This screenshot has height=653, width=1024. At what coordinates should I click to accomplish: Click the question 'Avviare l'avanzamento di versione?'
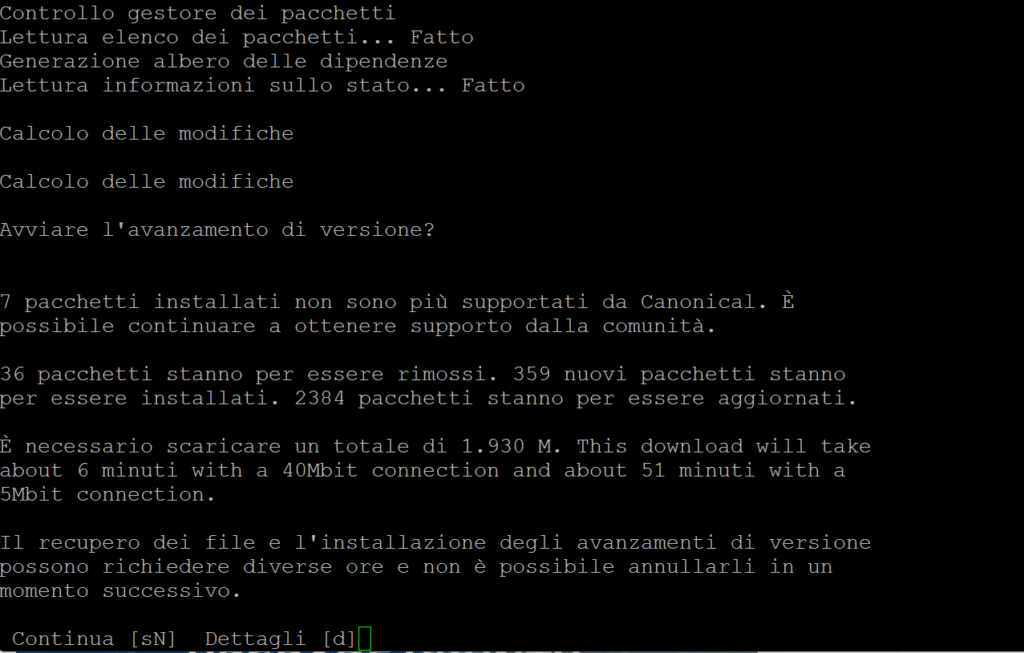click(217, 230)
